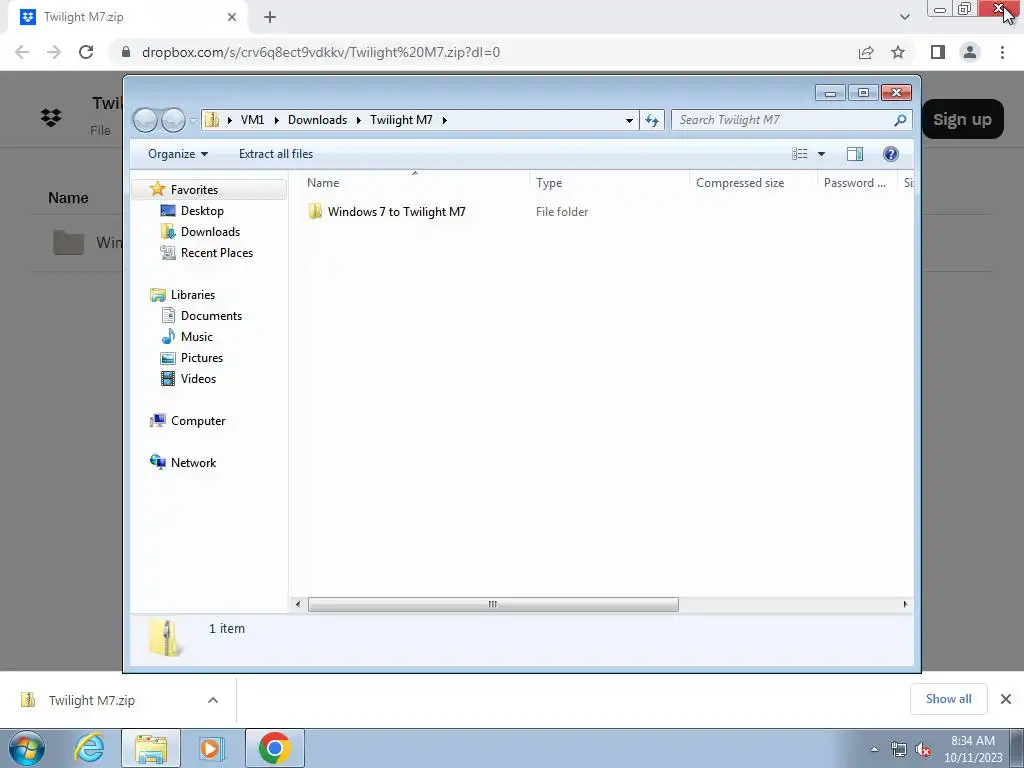The width and height of the screenshot is (1024, 768).
Task: Expand download options chevron for Twilight M7.zip
Action: tap(213, 700)
